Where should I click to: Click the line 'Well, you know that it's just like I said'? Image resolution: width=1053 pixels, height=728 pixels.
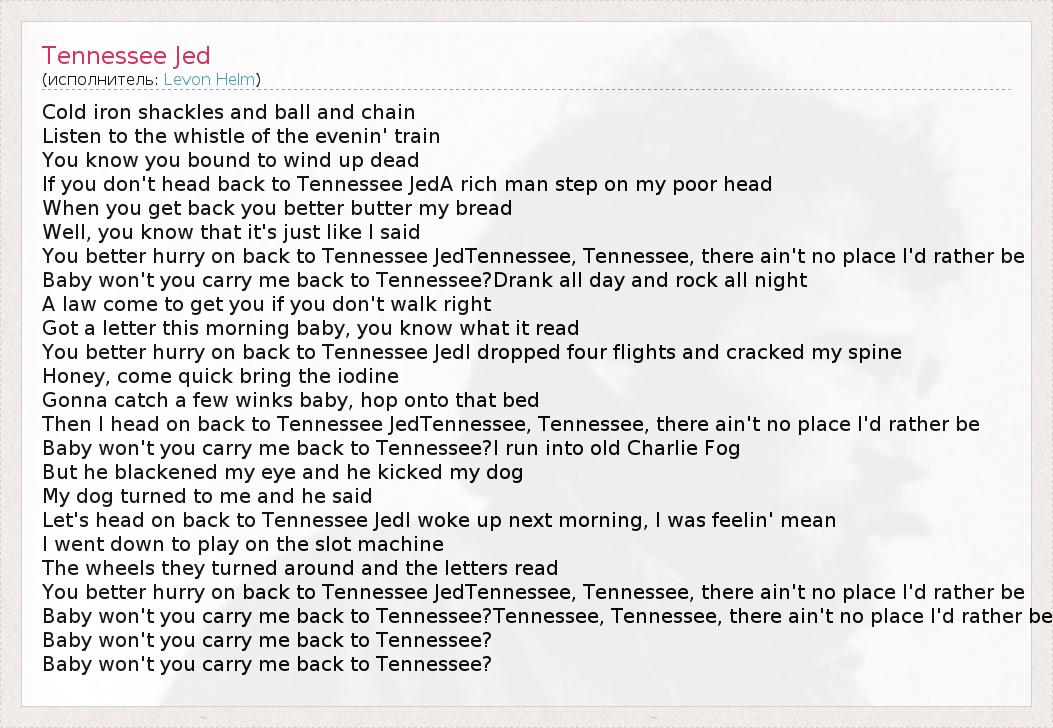point(231,232)
